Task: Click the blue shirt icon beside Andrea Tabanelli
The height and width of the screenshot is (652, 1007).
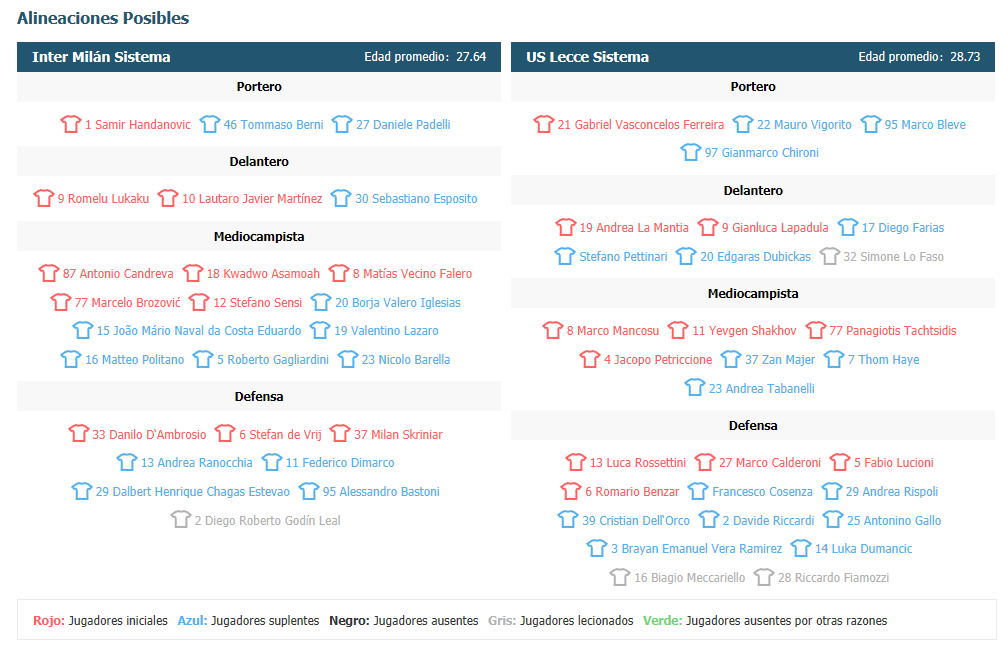Action: (695, 388)
